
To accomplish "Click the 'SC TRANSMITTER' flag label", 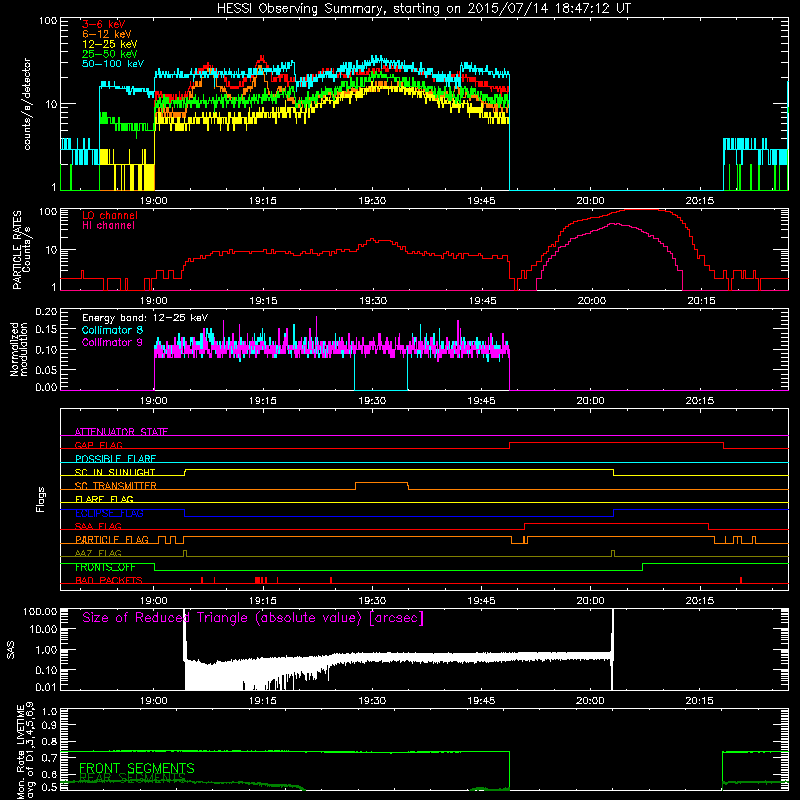I will click(x=116, y=486).
